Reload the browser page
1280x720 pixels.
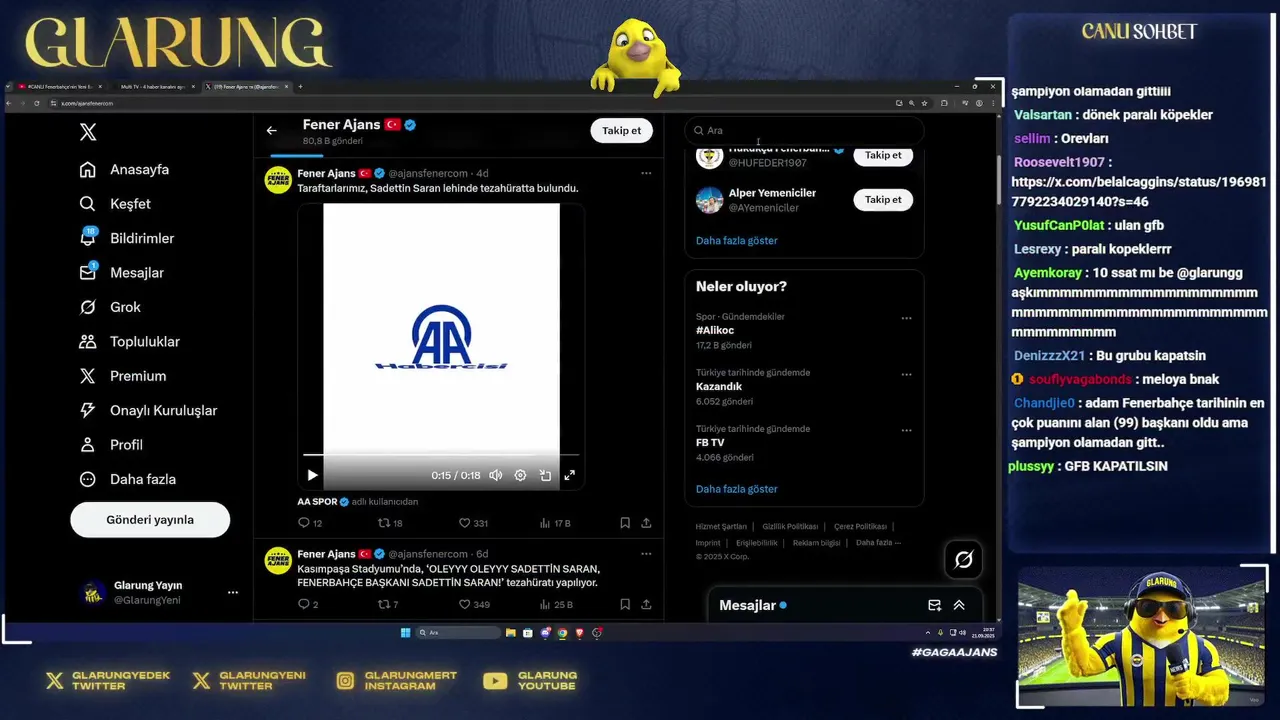coord(37,103)
